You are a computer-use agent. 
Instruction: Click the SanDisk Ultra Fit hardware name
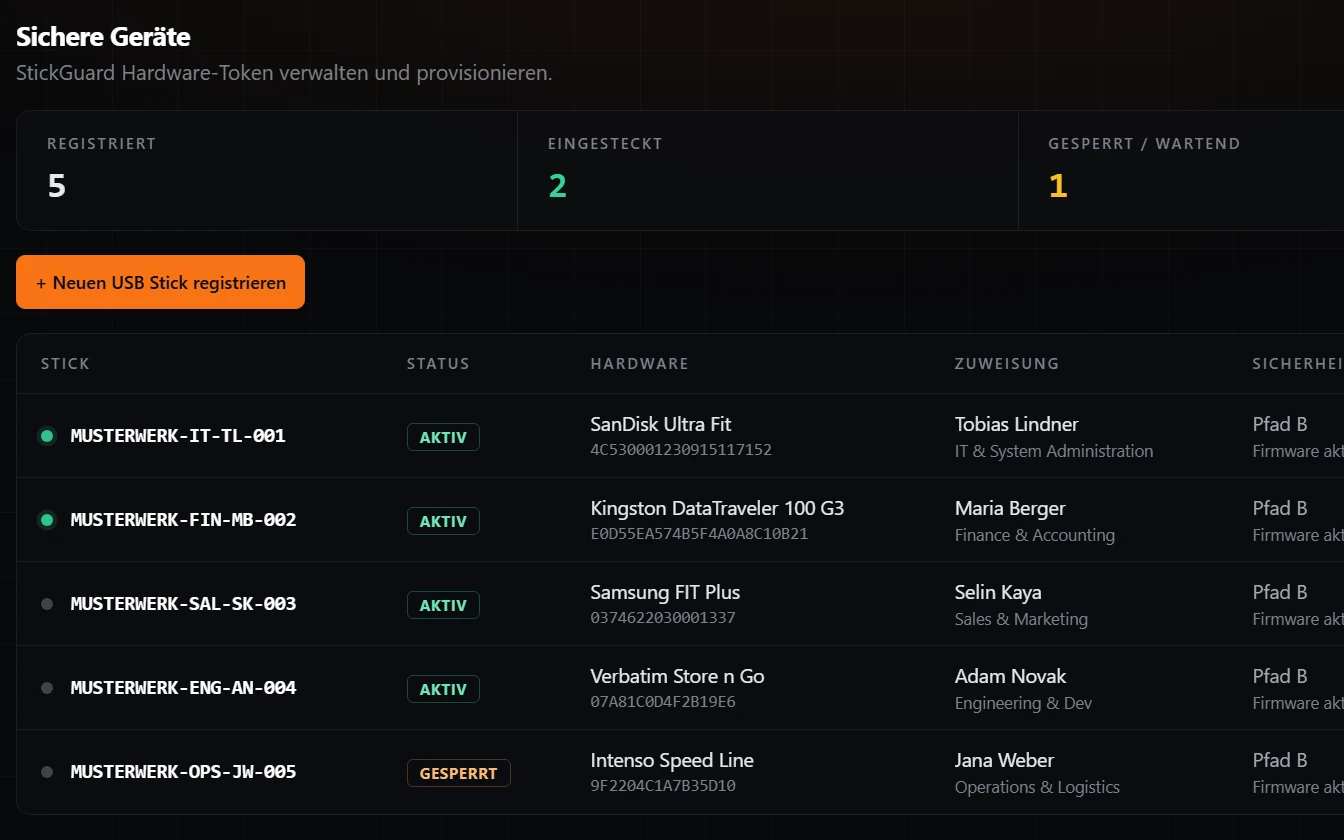click(661, 424)
